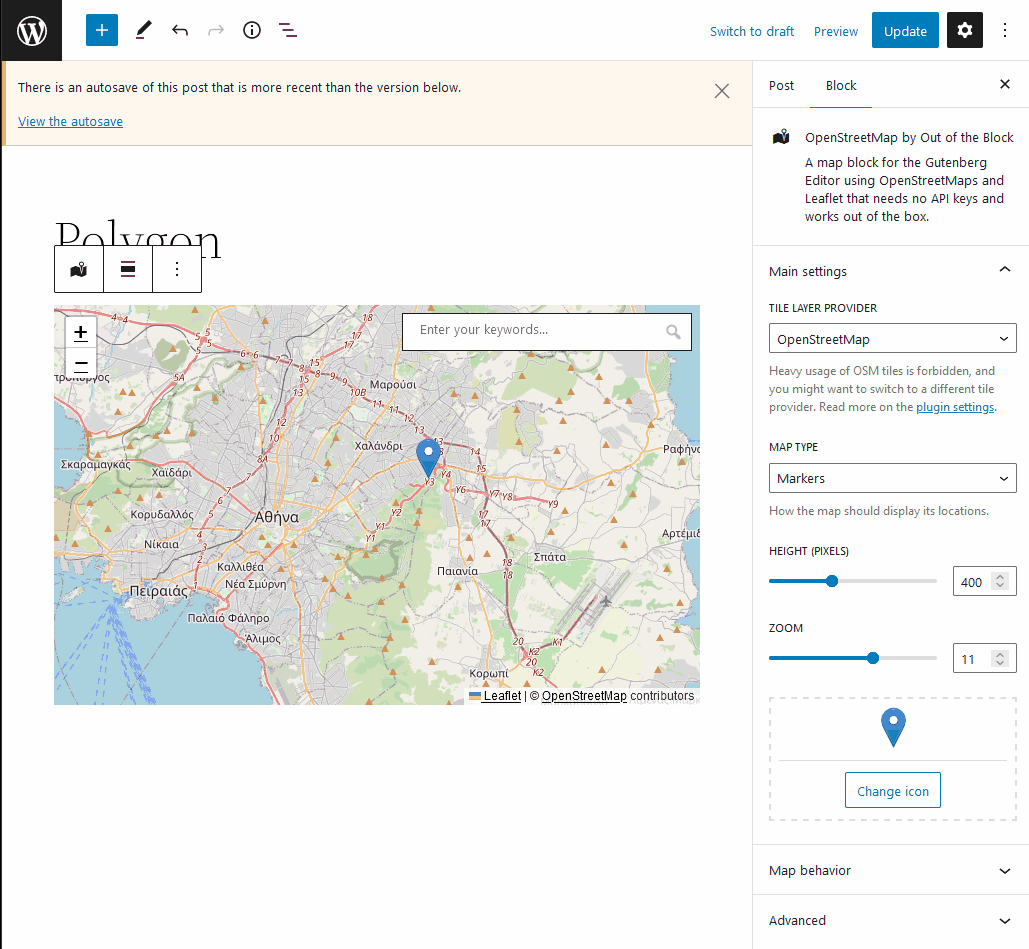Viewport: 1029px width, 949px height.
Task: Open the Tile Layer Provider dropdown
Action: pyautogui.click(x=892, y=339)
